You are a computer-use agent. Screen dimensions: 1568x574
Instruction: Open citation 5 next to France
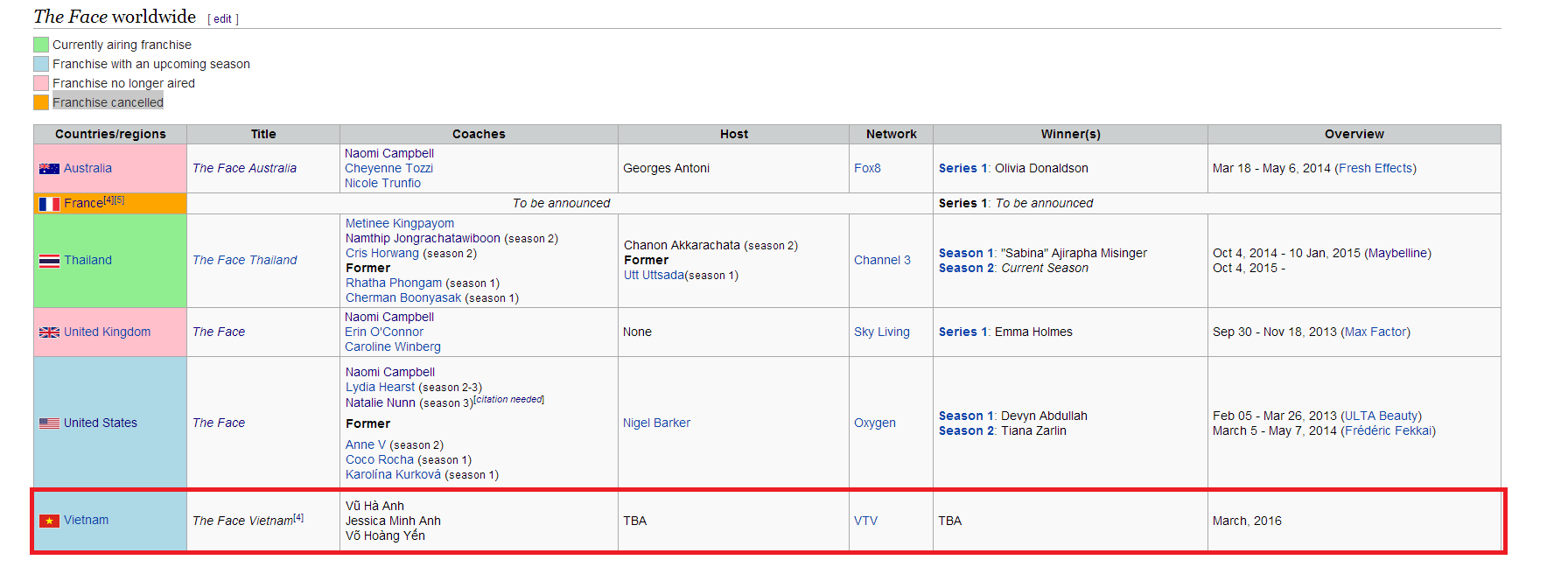(119, 199)
